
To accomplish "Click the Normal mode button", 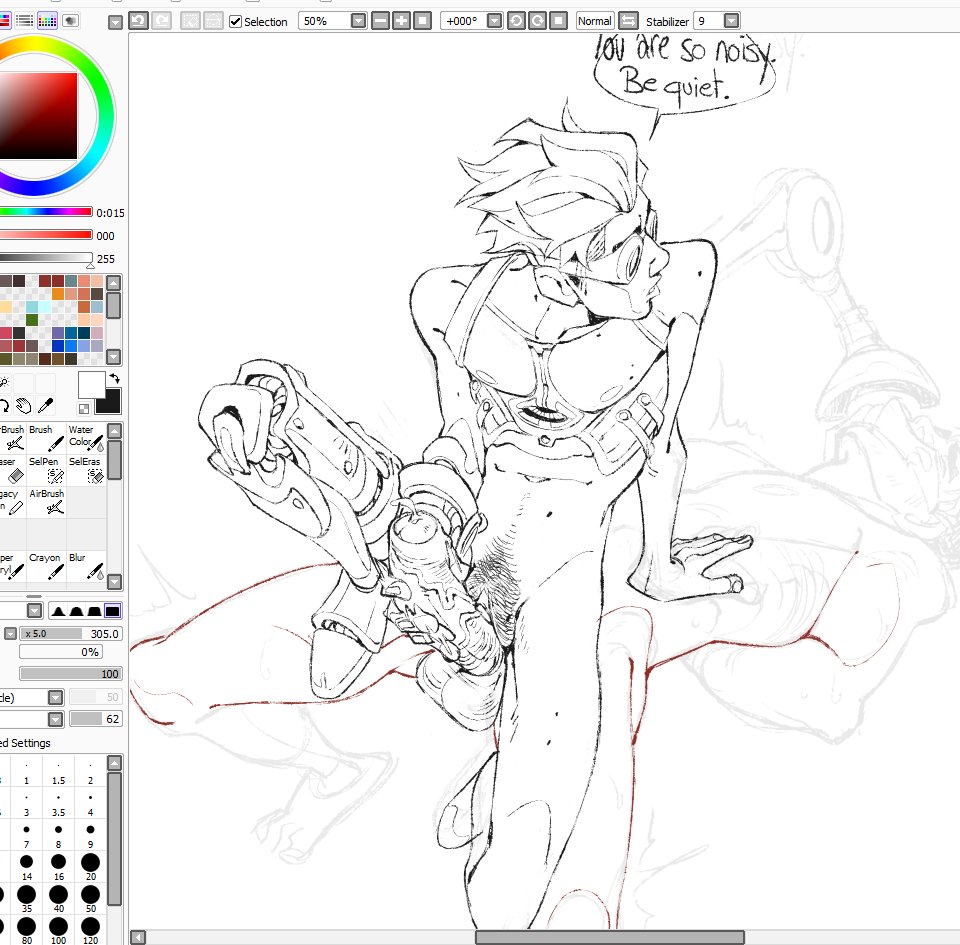I will pyautogui.click(x=594, y=21).
